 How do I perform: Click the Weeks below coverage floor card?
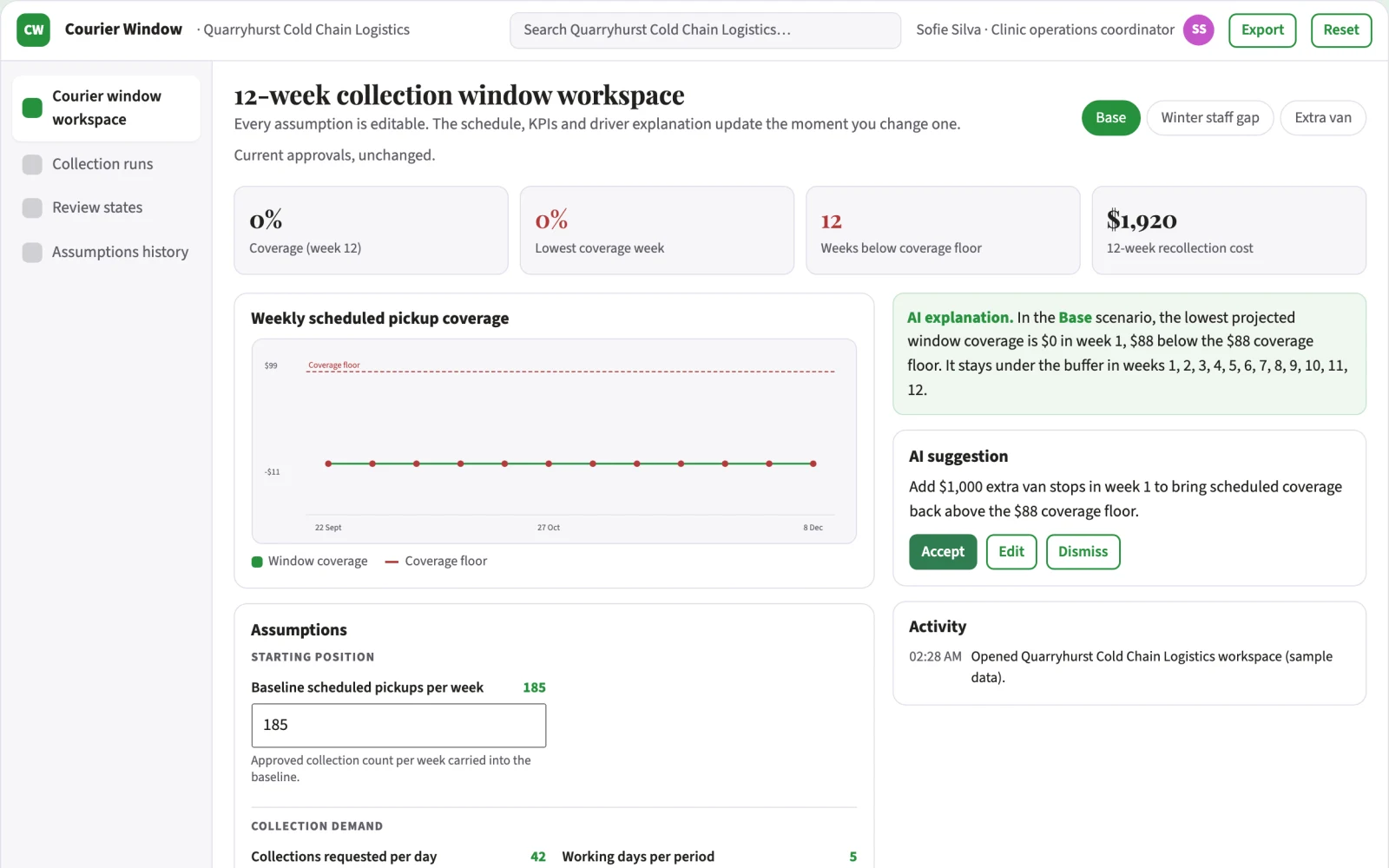(943, 231)
